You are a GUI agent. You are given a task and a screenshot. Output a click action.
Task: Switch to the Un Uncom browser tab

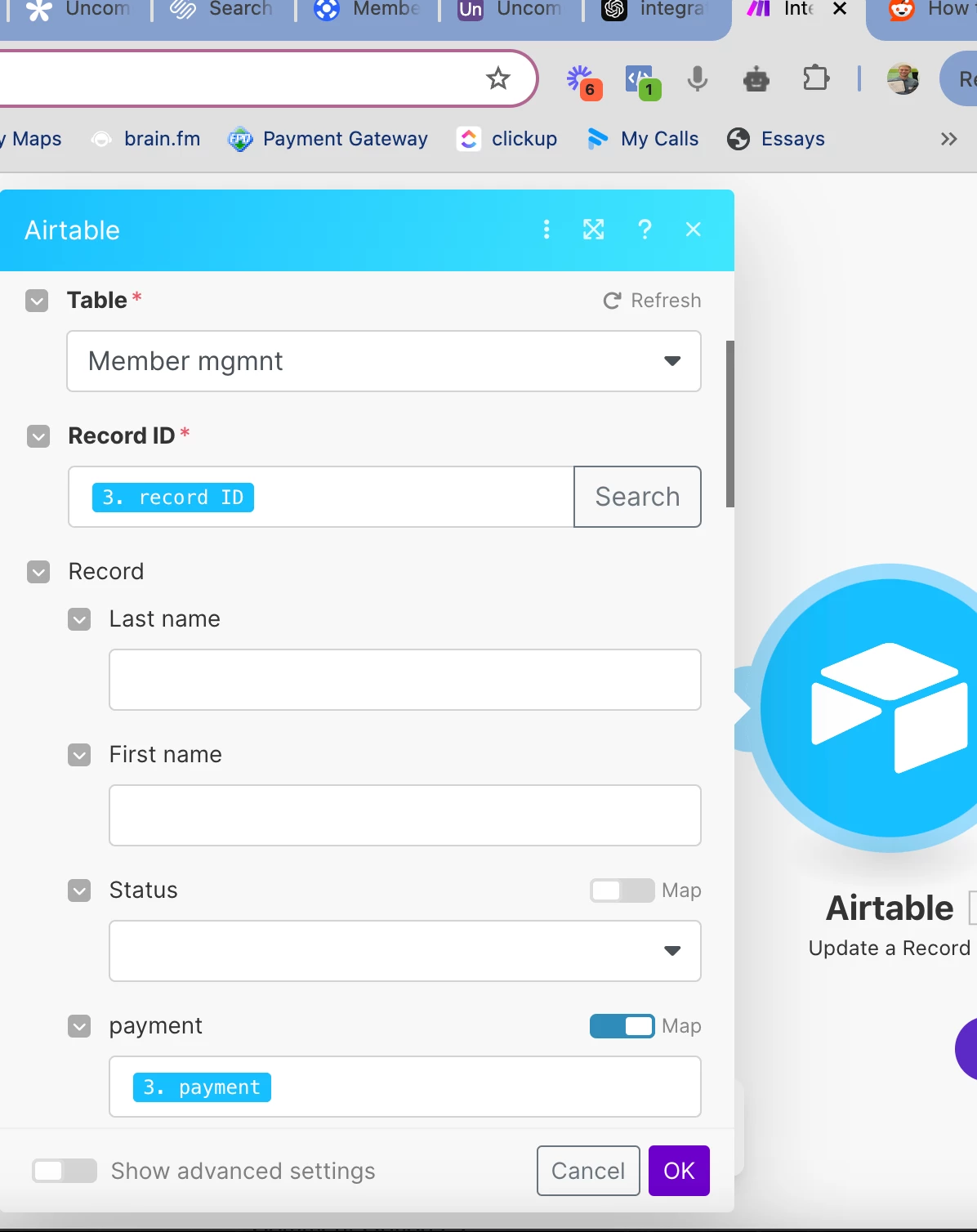coord(511,10)
